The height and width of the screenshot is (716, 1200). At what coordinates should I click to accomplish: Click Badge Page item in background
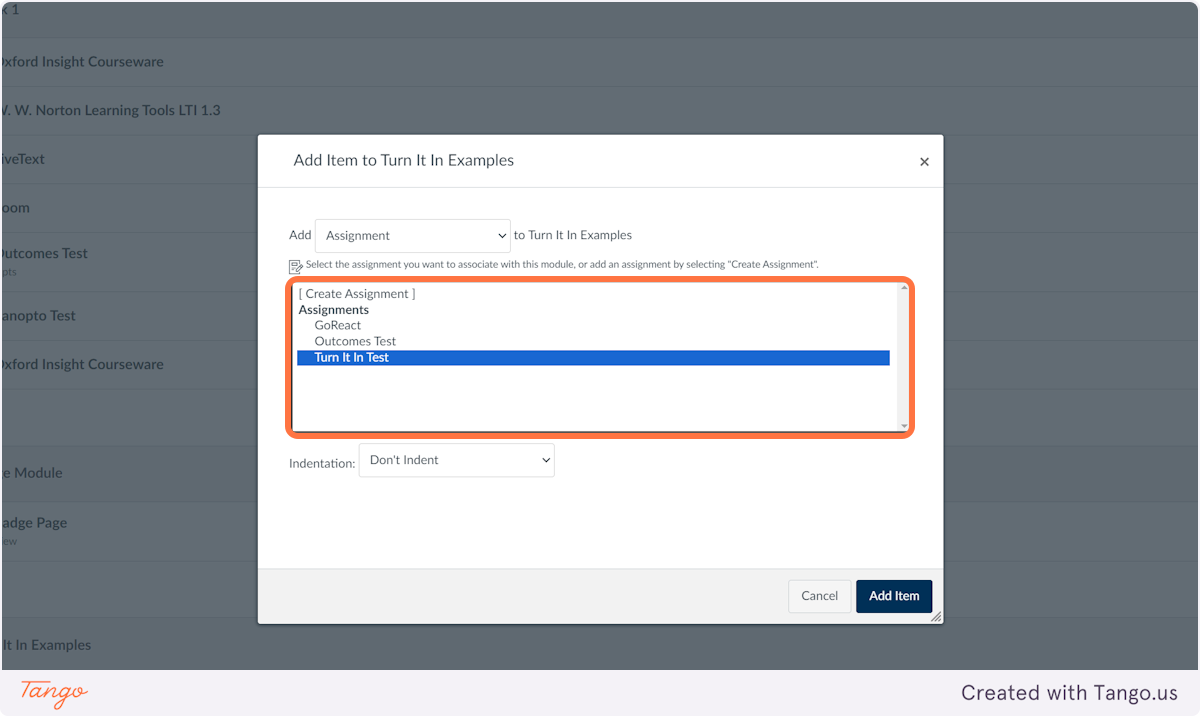(x=34, y=523)
